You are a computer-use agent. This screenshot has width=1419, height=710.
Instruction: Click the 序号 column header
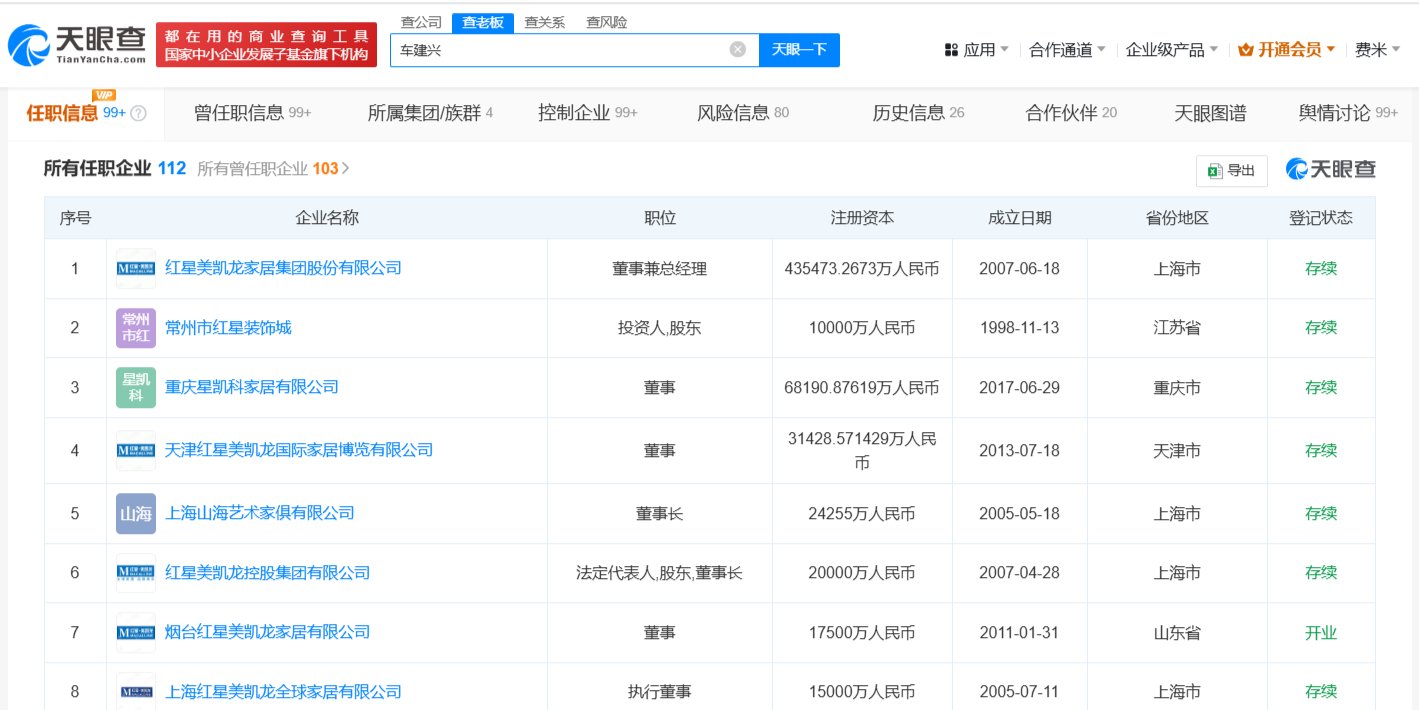tap(75, 218)
